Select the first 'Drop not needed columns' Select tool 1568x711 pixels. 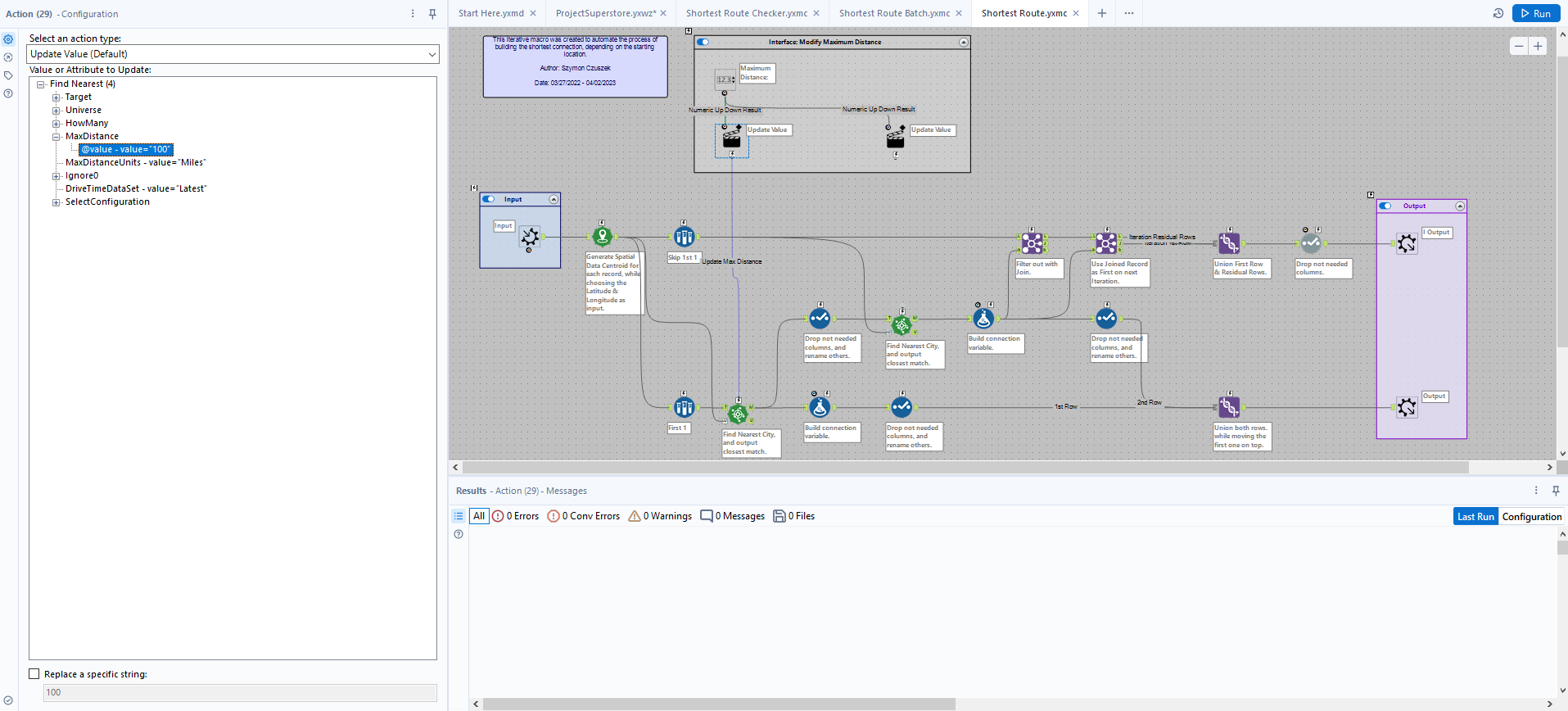[820, 319]
